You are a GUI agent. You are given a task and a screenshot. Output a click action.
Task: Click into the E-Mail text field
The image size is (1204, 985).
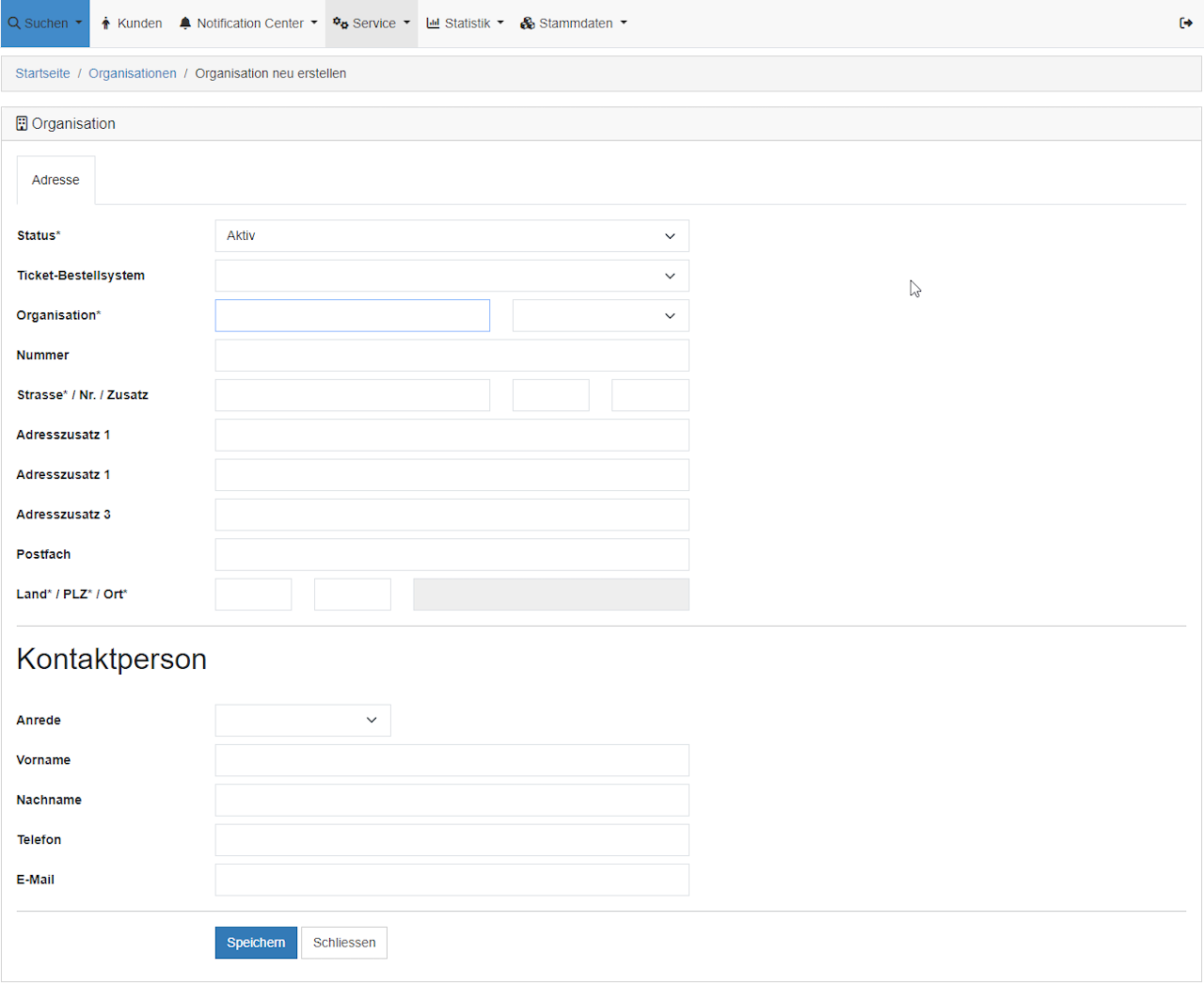coord(451,881)
